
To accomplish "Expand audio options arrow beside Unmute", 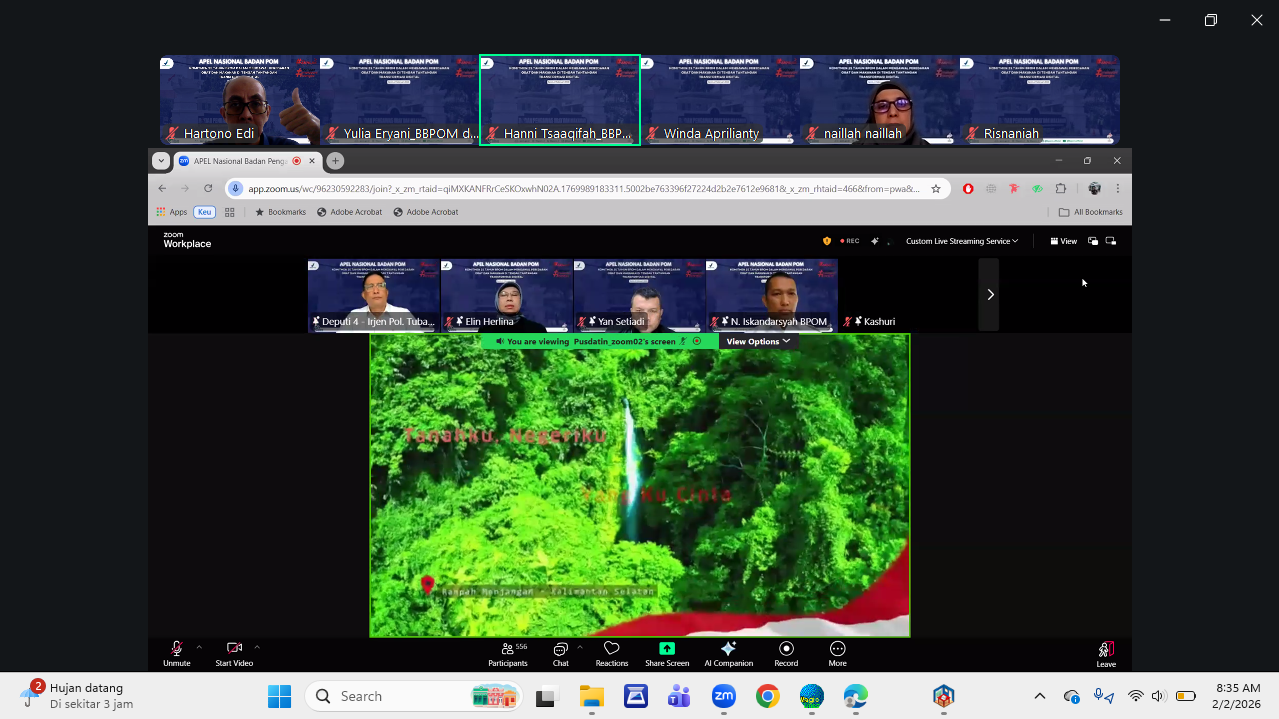I will pos(199,646).
